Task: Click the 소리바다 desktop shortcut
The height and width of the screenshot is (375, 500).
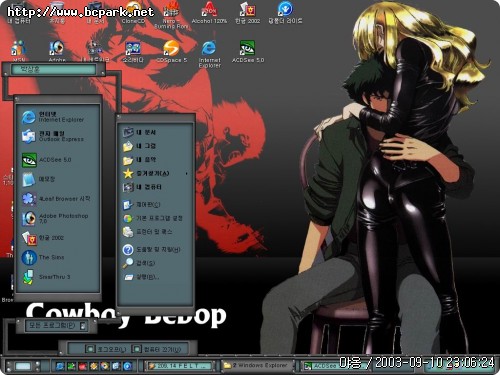Action: click(133, 51)
